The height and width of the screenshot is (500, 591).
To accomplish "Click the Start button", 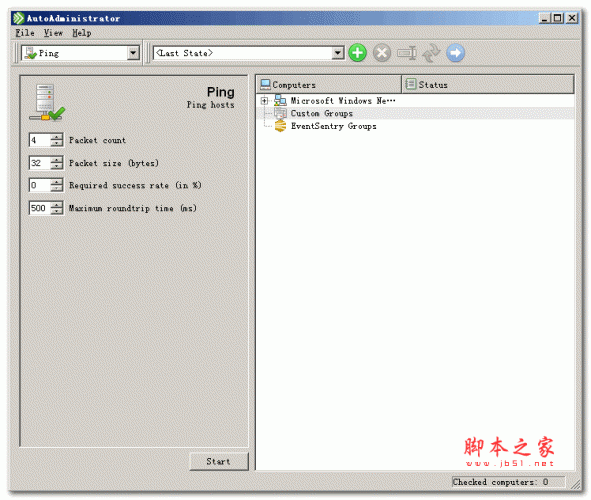I will [219, 461].
